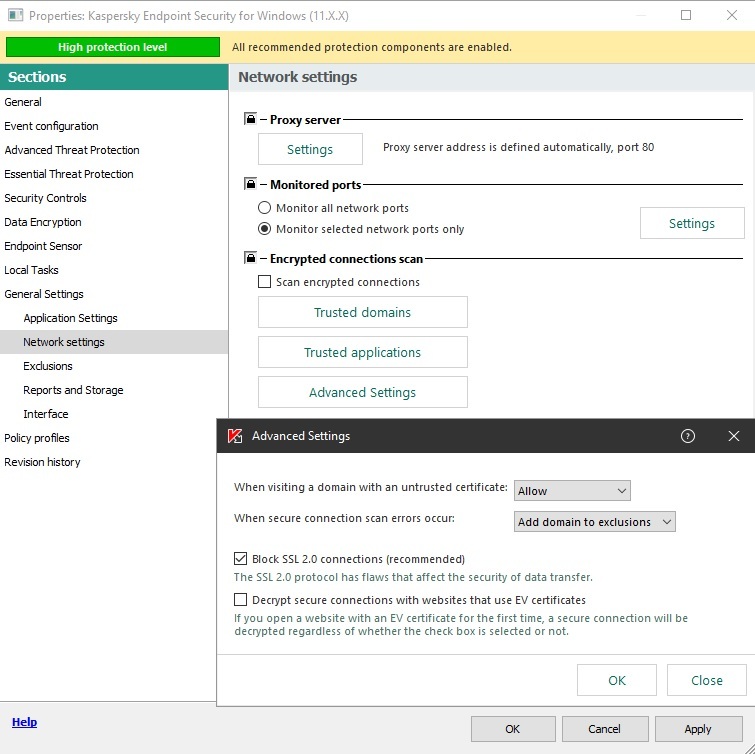Click the help question mark in Advanced Settings

pos(687,436)
